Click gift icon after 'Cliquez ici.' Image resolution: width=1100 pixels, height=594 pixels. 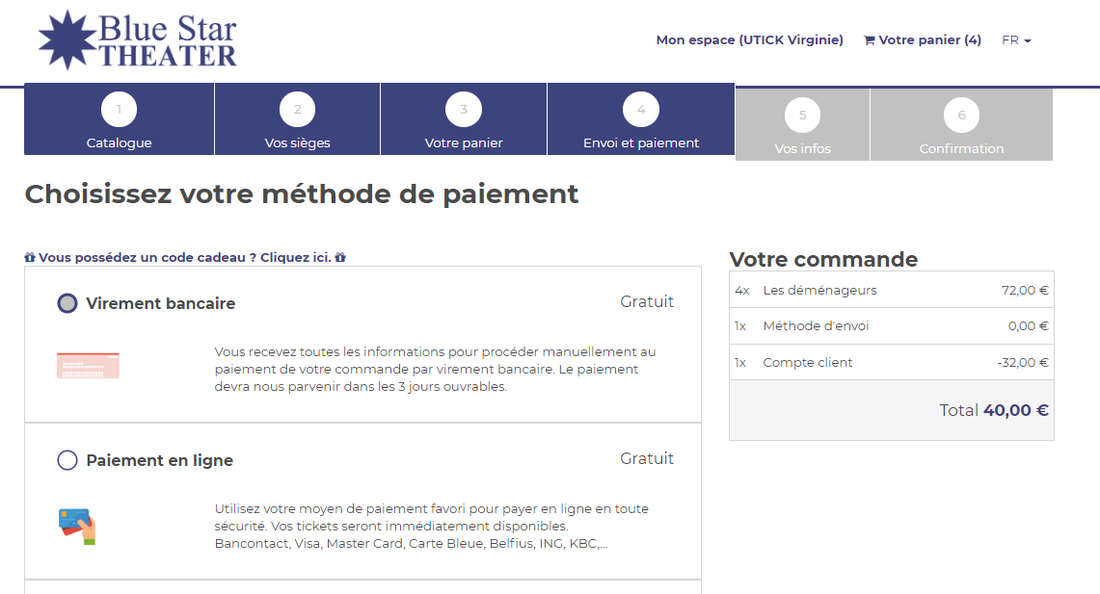340,258
